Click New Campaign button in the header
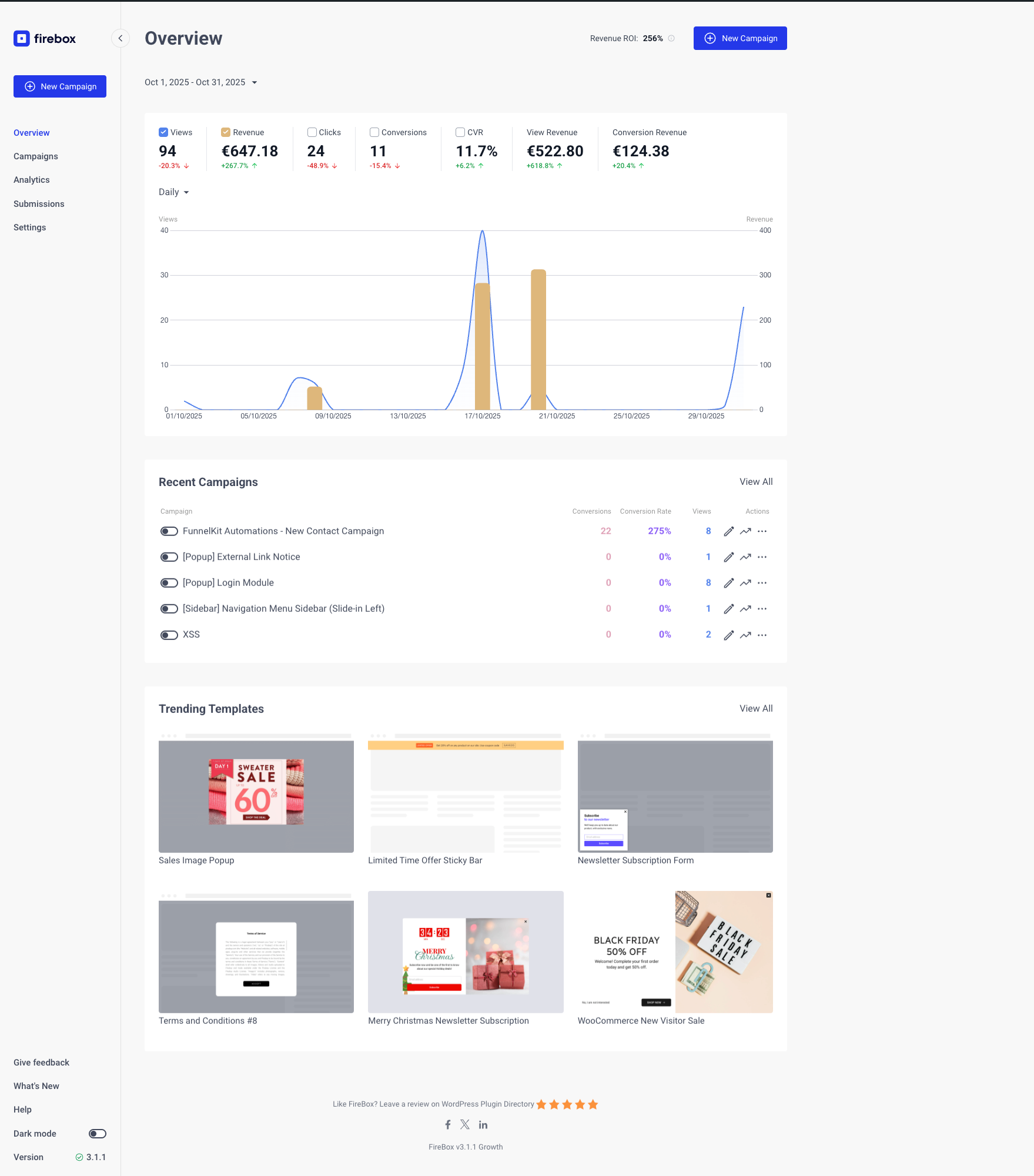 [740, 38]
